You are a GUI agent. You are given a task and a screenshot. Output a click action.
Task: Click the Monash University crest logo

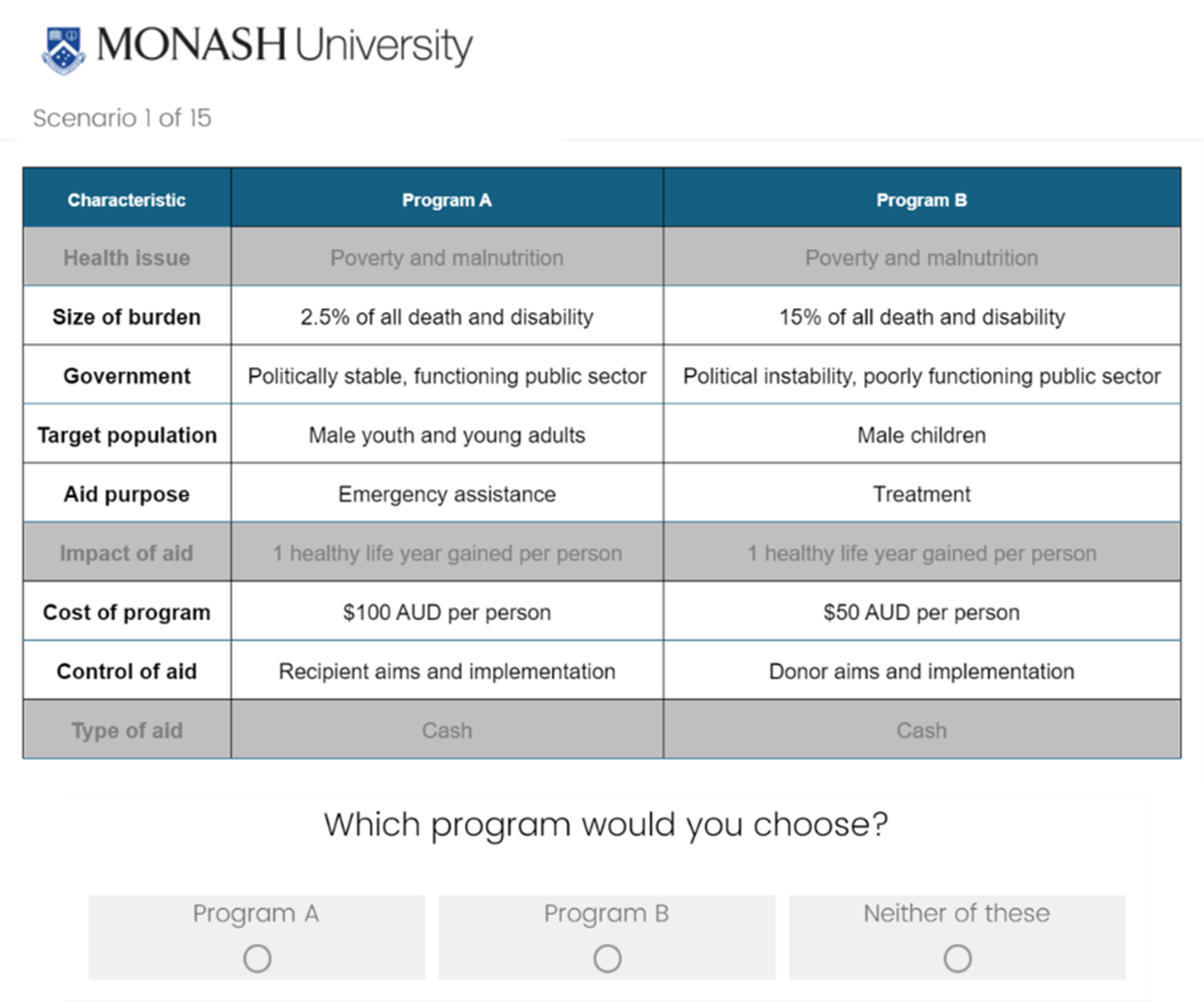[64, 49]
